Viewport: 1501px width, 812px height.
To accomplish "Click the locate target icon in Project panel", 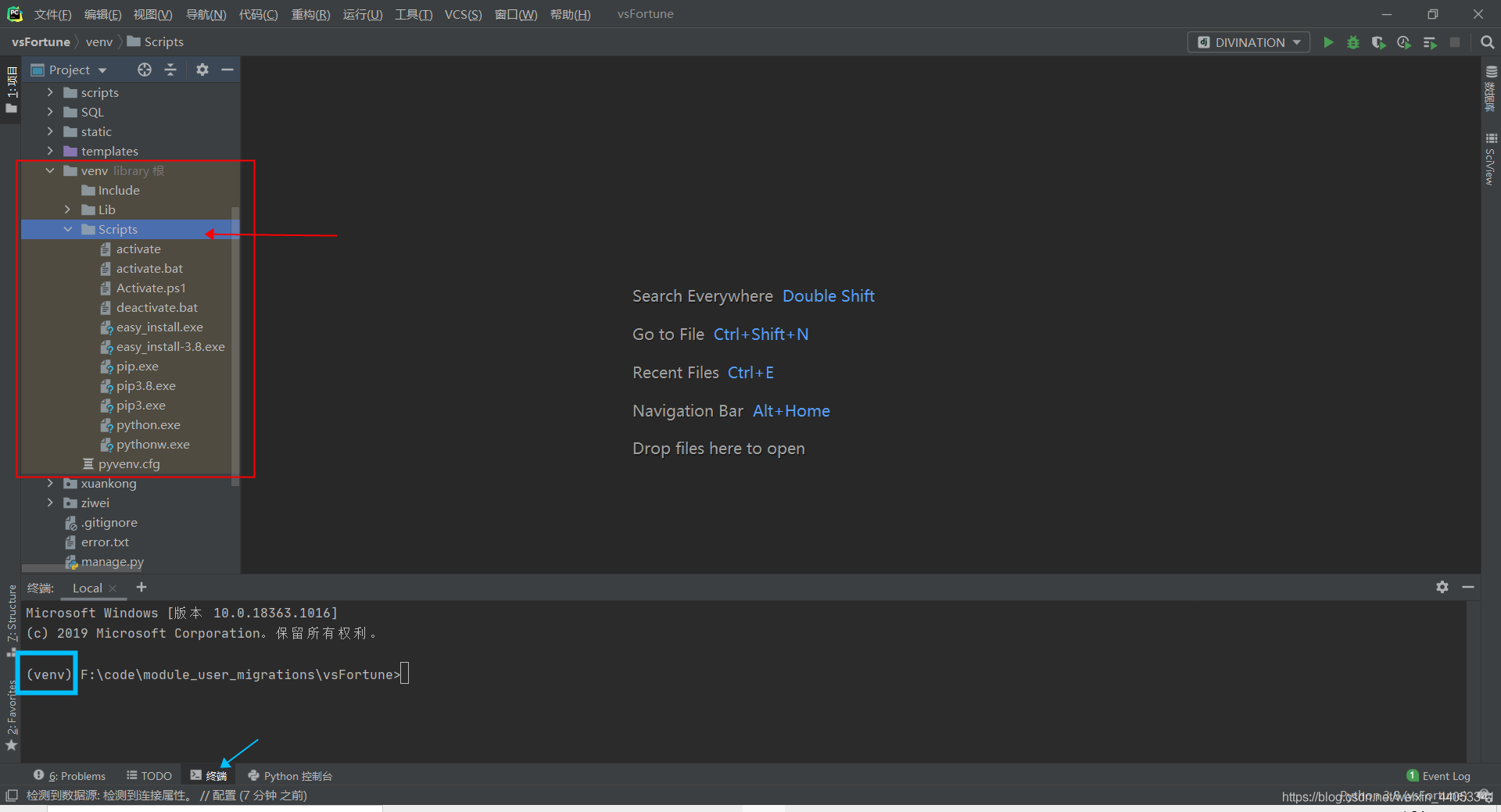I will (x=145, y=70).
